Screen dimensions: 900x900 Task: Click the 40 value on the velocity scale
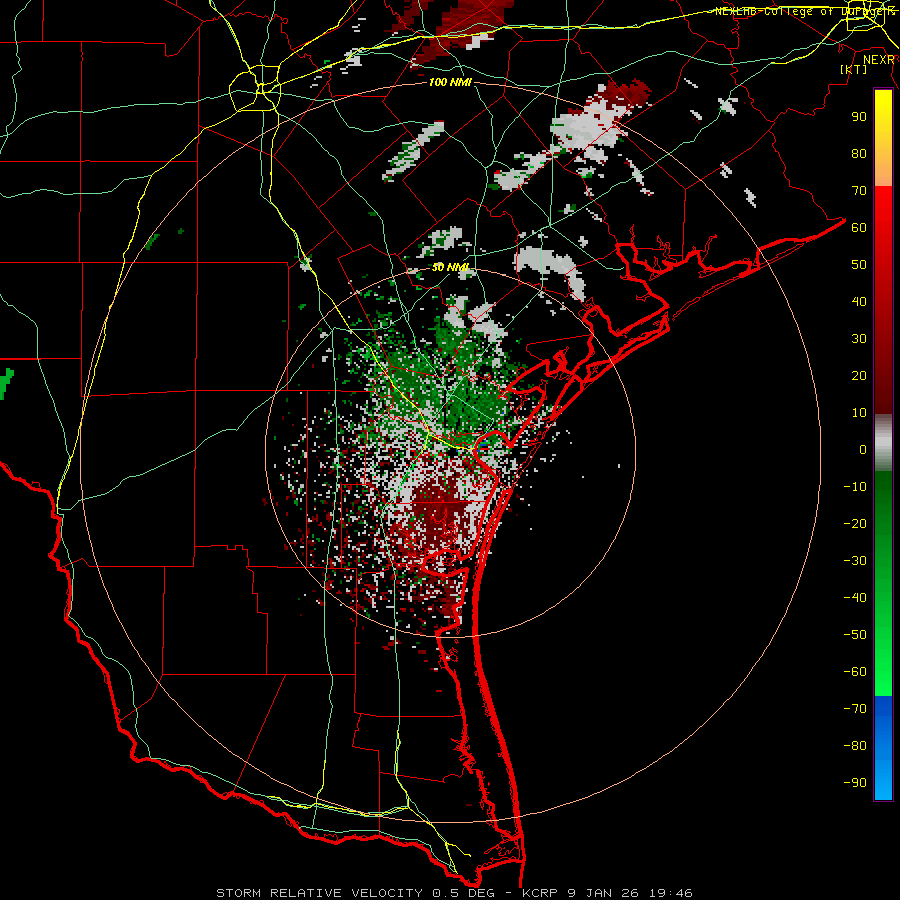pos(859,302)
